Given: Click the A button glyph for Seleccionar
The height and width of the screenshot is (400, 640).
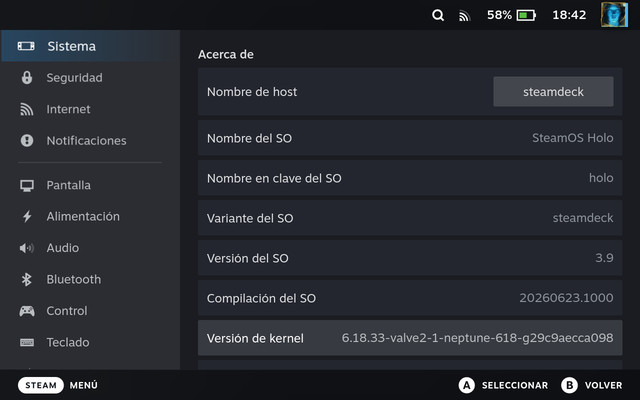Looking at the screenshot, I should (467, 385).
